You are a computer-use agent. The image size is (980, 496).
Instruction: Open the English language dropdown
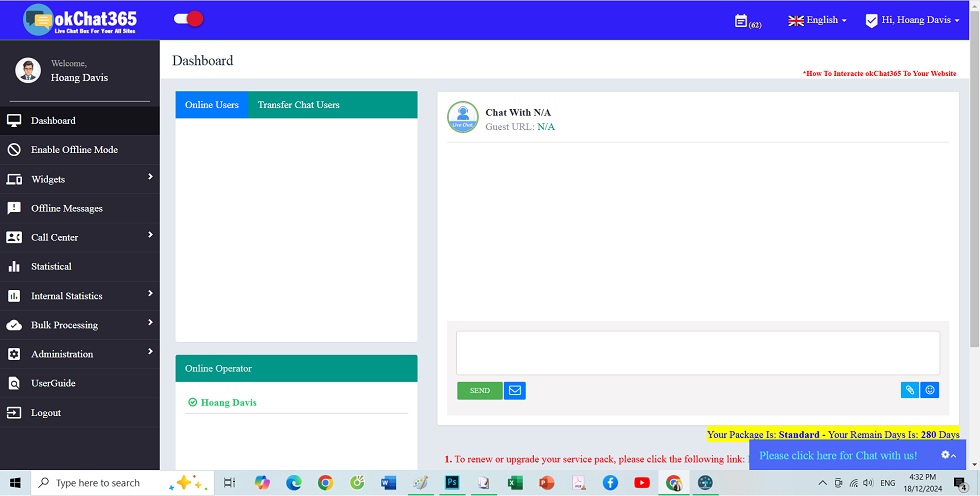click(x=817, y=20)
